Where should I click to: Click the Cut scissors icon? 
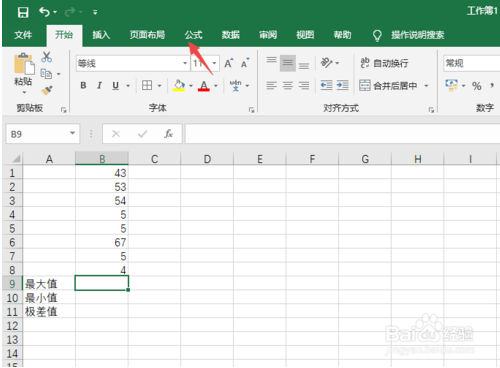pos(47,57)
